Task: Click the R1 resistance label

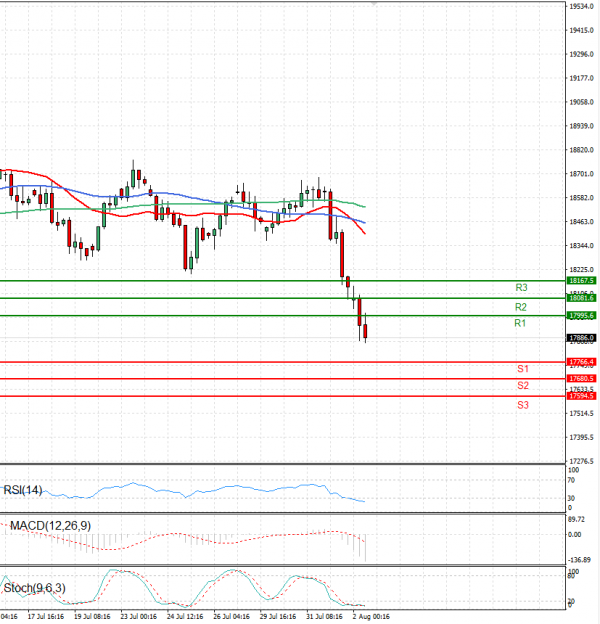Action: click(x=520, y=323)
